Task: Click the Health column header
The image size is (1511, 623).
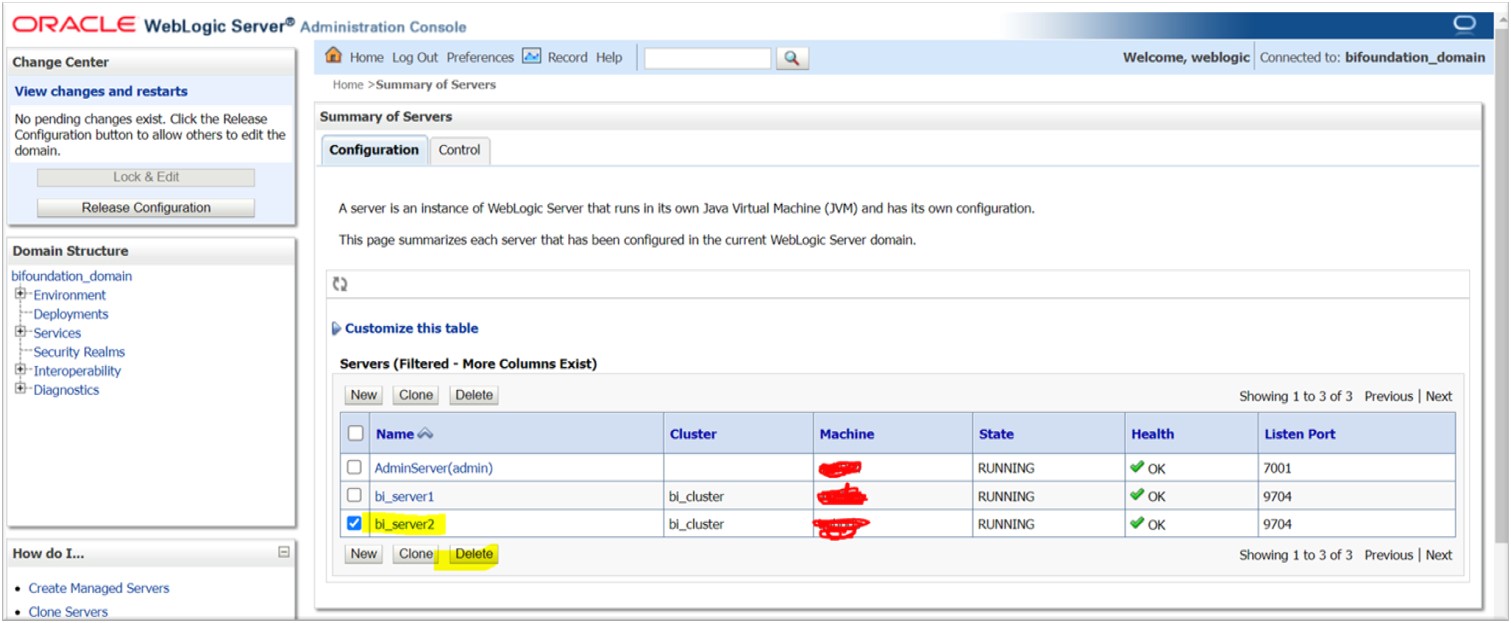Action: coord(1153,434)
